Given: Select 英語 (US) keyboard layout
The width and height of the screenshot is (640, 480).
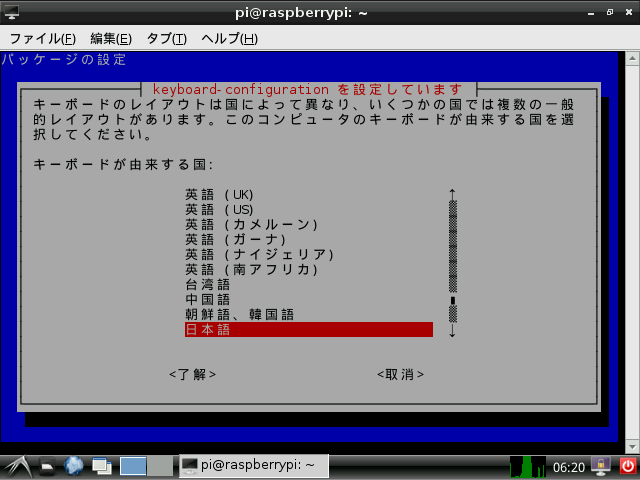Looking at the screenshot, I should point(219,210).
